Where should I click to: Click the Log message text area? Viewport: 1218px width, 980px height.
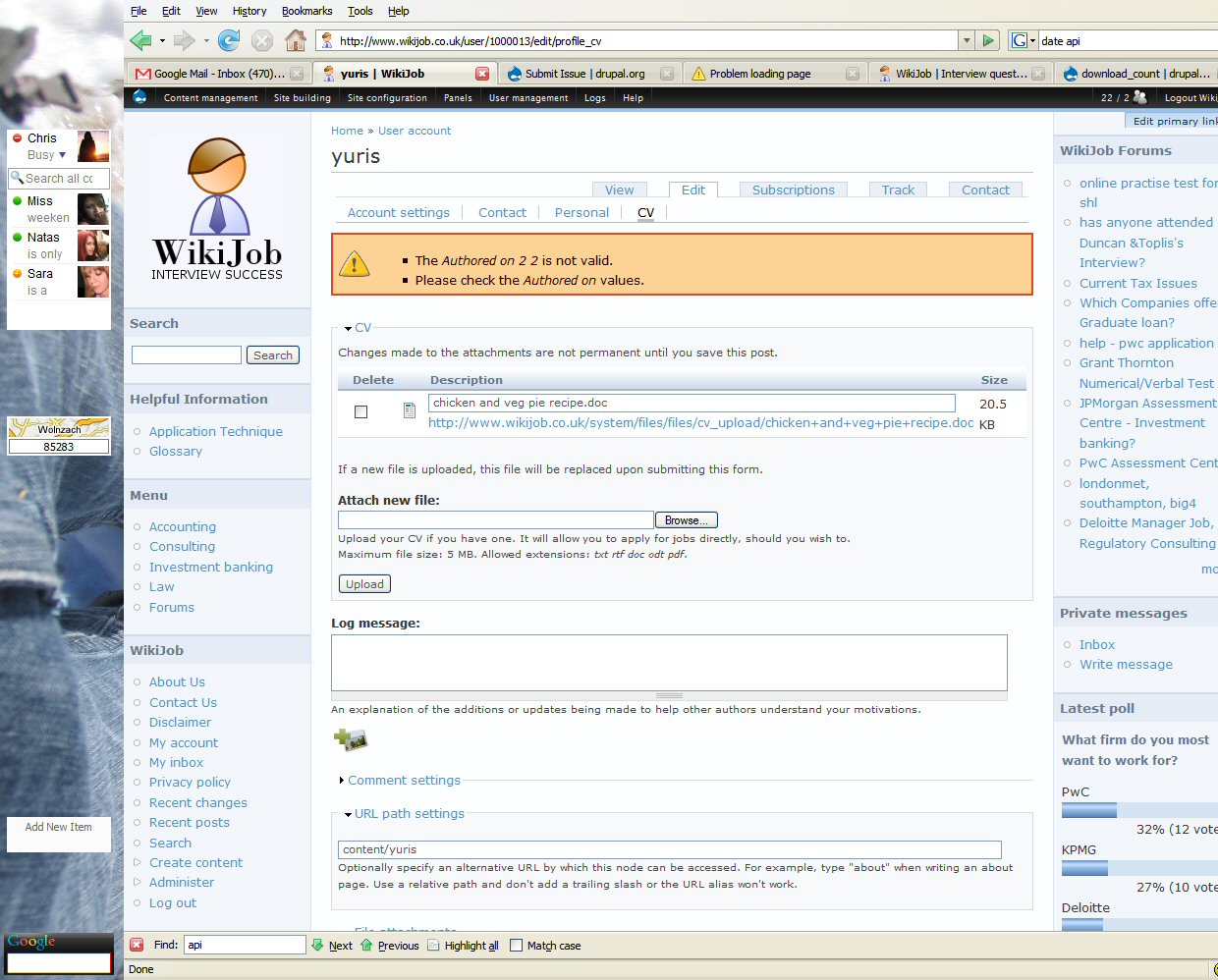tap(669, 663)
